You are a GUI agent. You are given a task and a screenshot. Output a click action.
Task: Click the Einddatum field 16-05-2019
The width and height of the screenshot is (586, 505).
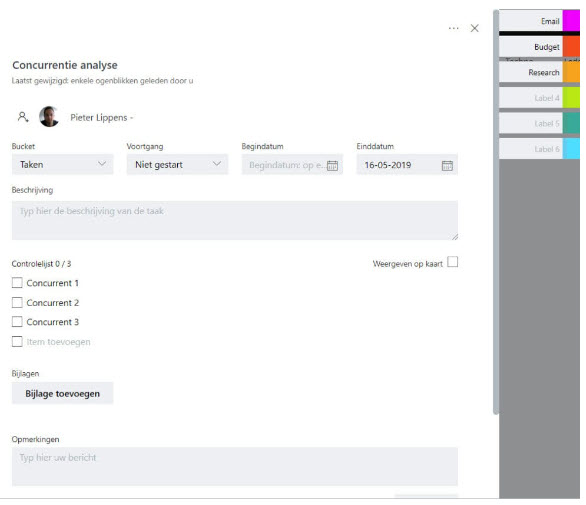(x=407, y=164)
